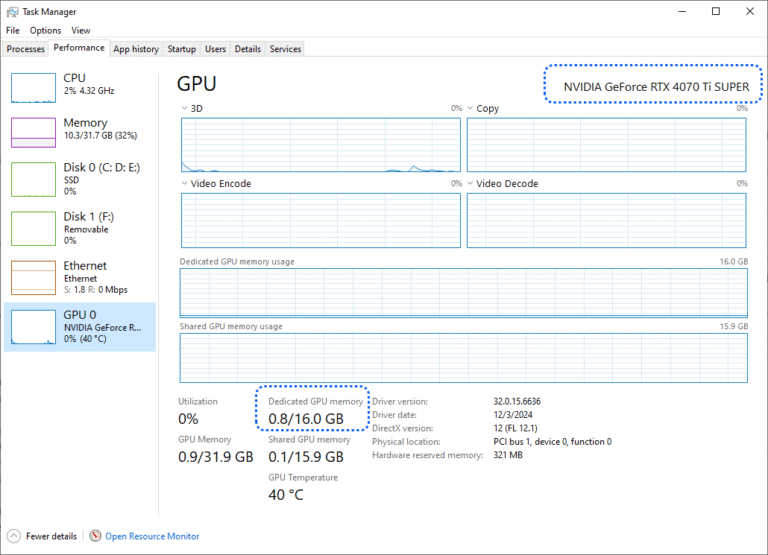Click driver version 32.0.15.6636
The image size is (768, 555).
[x=517, y=401]
